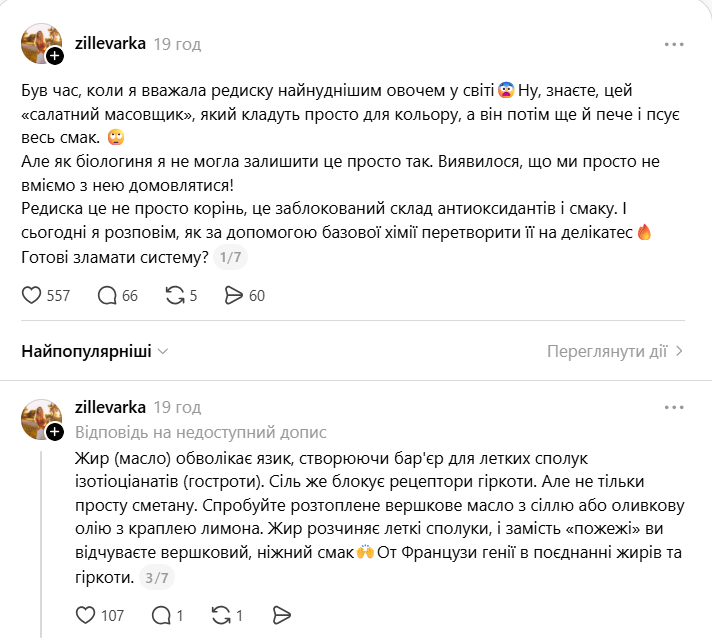712x638 pixels.
Task: Open comments on the post with 66 replies
Action: pyautogui.click(x=107, y=295)
